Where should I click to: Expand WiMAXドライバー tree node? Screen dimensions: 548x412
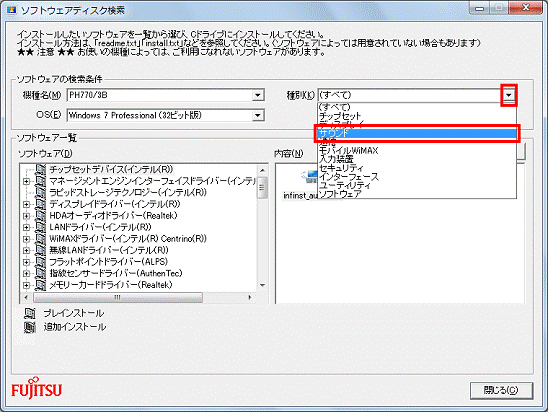[x=26, y=239]
